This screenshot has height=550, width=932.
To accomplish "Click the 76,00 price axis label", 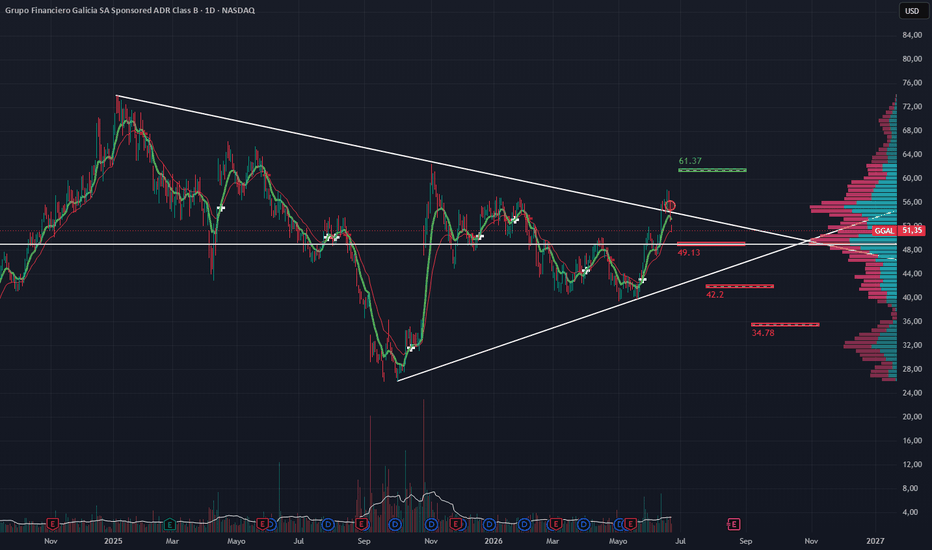I will point(912,83).
